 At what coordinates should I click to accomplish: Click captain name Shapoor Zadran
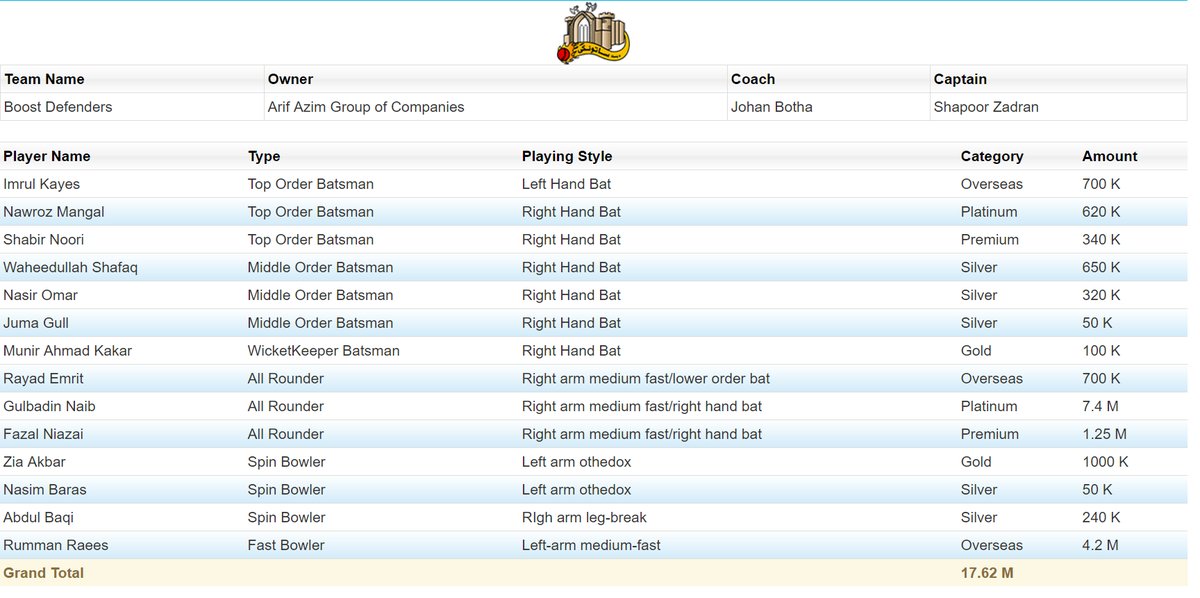coord(986,107)
